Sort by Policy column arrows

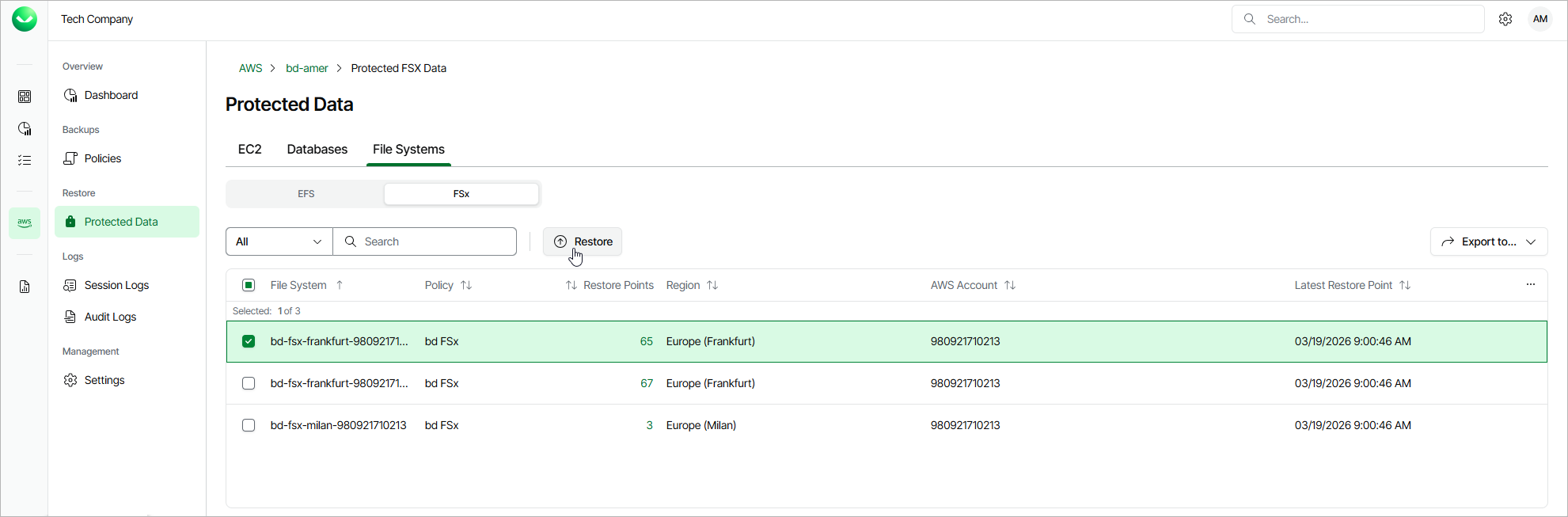point(466,285)
